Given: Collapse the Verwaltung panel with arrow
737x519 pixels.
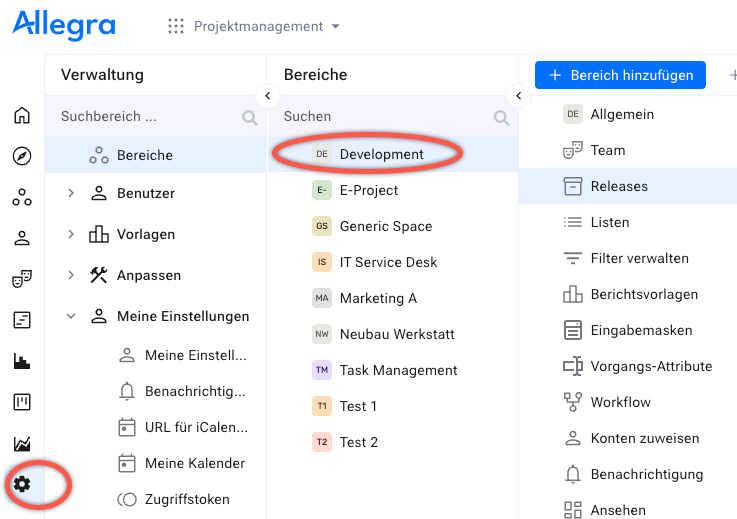Looking at the screenshot, I should coord(267,96).
